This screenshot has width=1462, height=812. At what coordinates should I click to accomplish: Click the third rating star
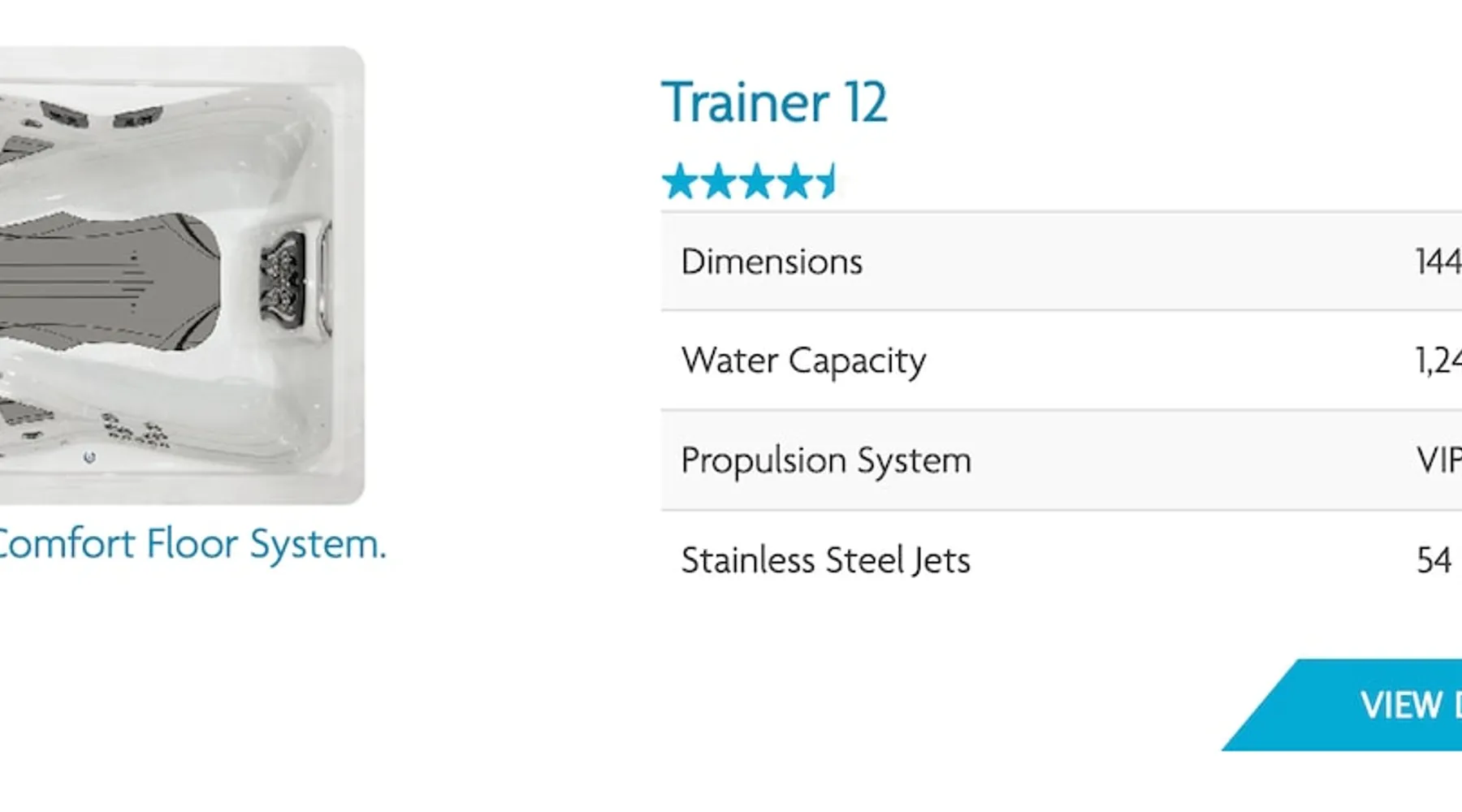coord(756,181)
